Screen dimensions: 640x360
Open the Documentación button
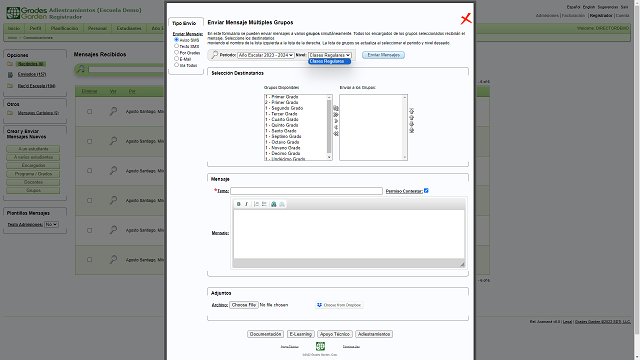click(265, 334)
